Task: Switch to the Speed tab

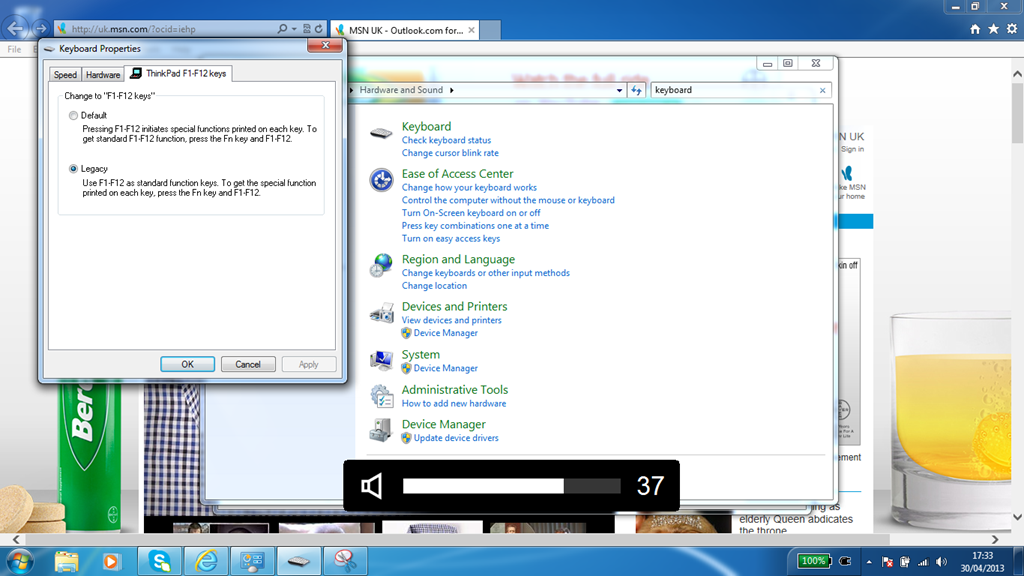Action: [x=65, y=75]
